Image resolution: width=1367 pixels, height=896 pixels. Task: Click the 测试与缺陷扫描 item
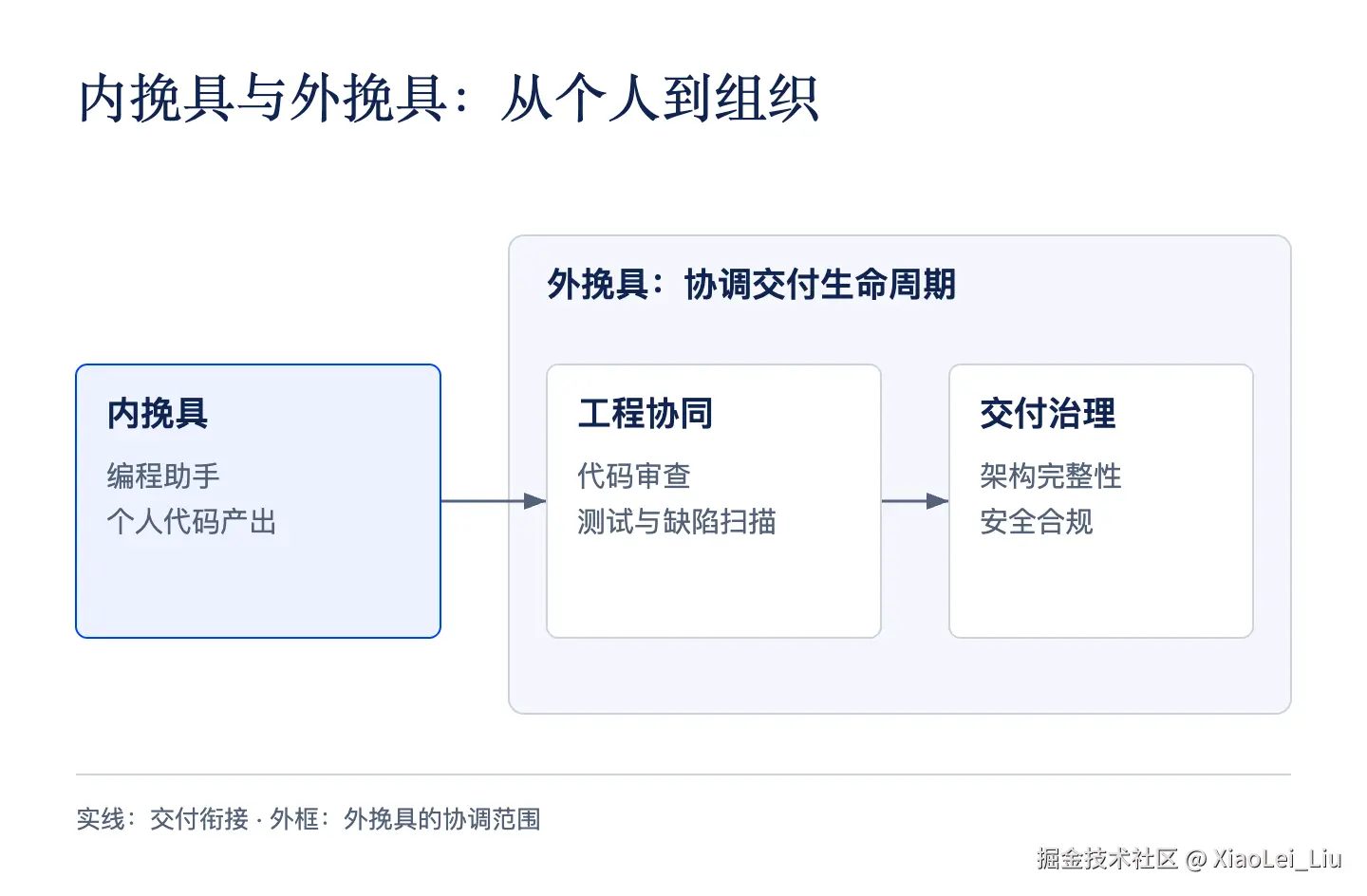677,521
